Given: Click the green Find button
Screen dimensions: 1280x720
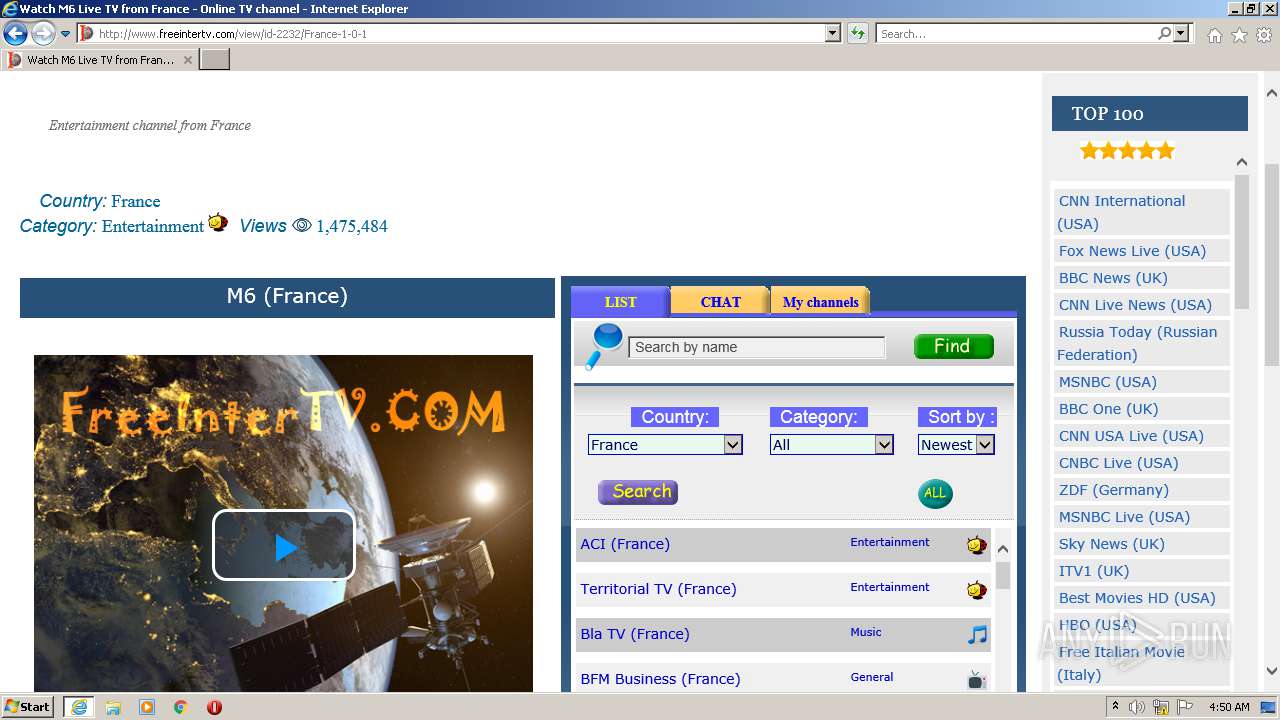Looking at the screenshot, I should coord(954,346).
